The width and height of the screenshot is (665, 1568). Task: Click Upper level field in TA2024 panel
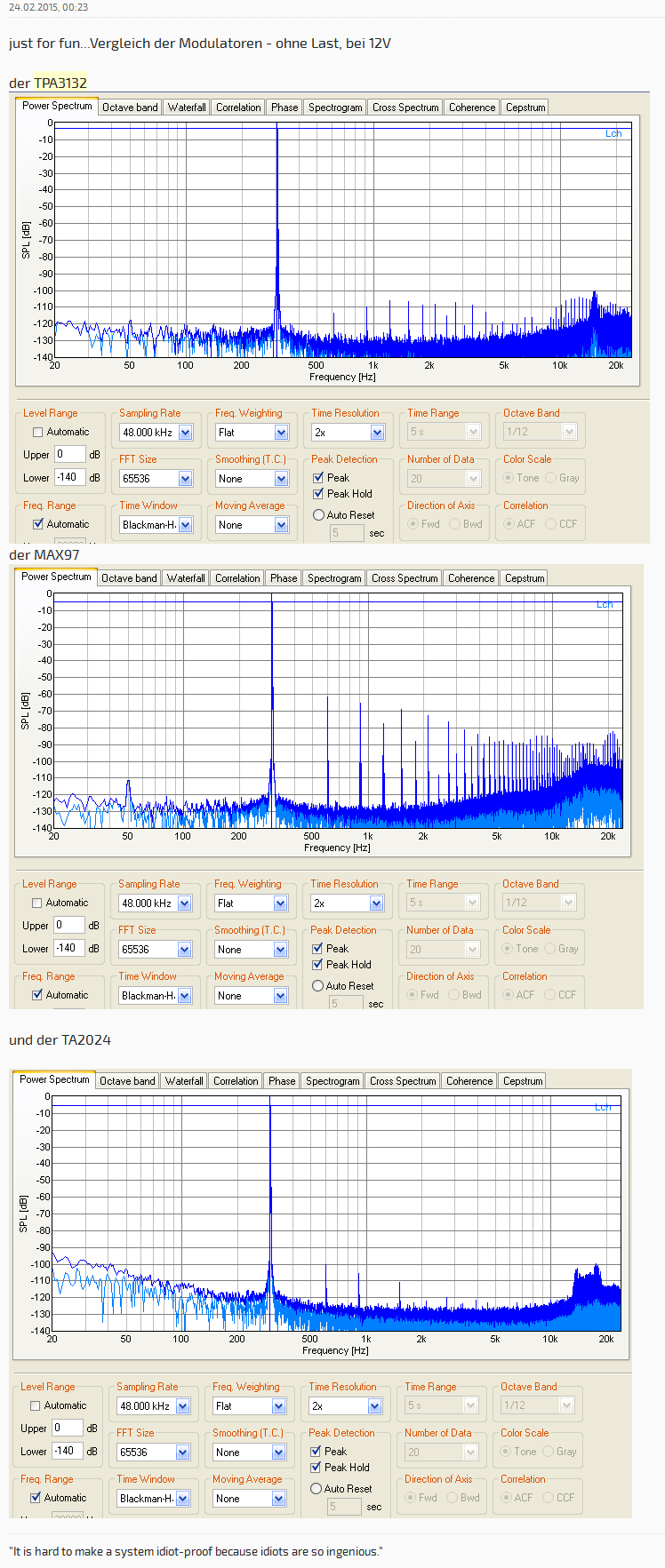[x=68, y=1428]
